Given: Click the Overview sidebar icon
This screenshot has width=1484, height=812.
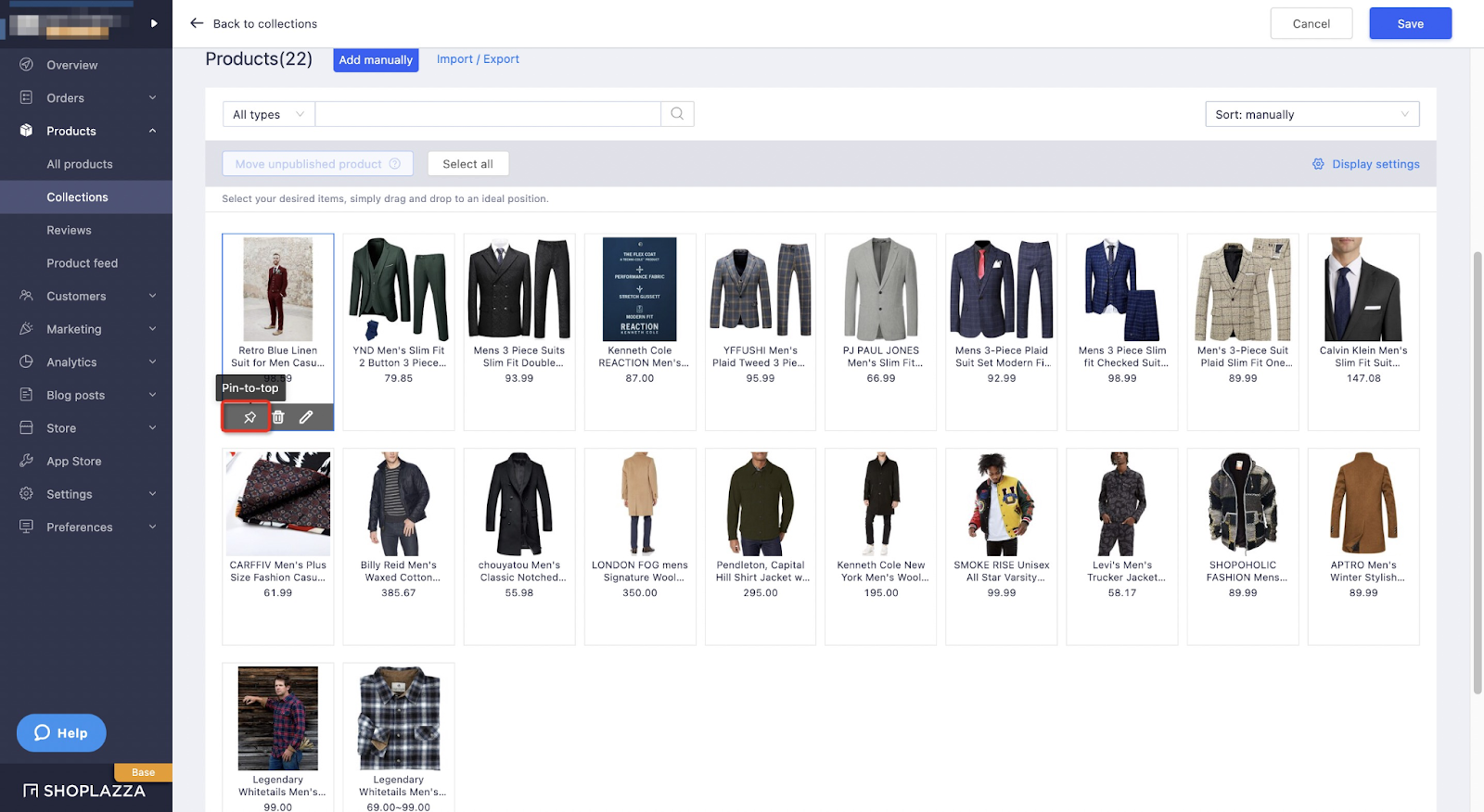Looking at the screenshot, I should tap(26, 65).
